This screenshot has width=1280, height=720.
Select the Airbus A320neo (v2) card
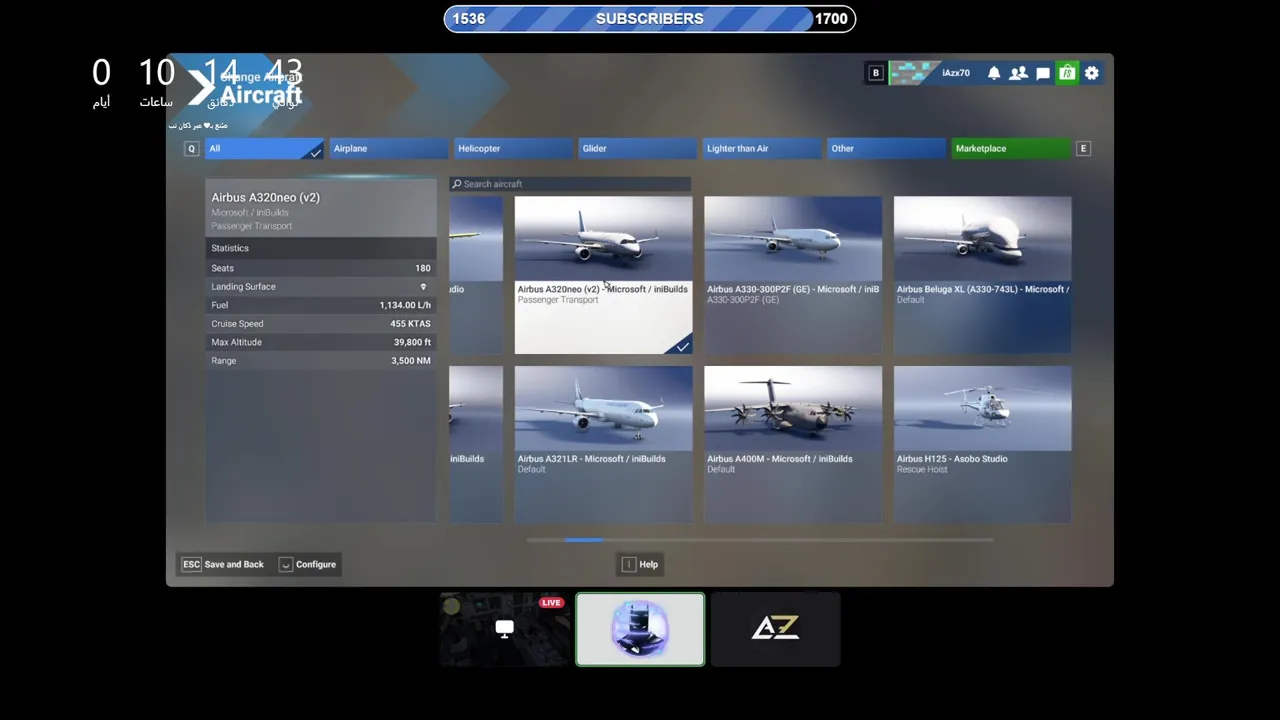tap(603, 275)
